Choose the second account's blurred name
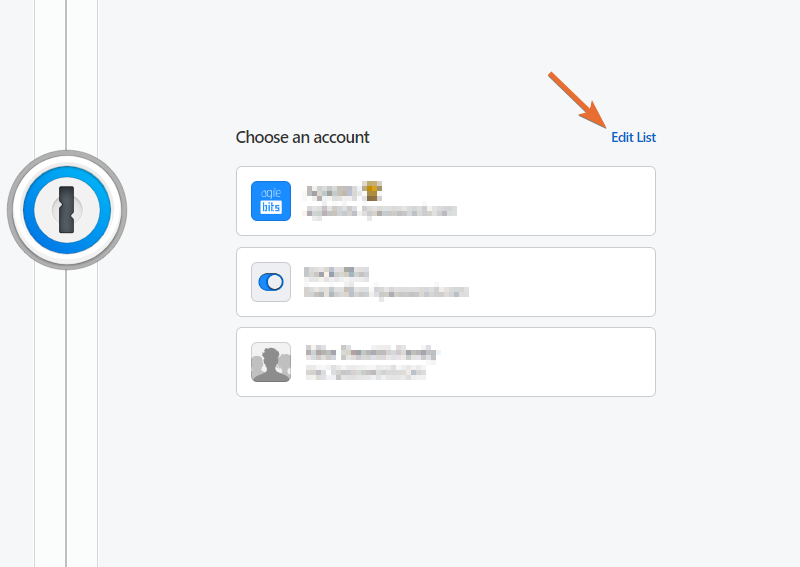The height and width of the screenshot is (567, 800). point(338,272)
